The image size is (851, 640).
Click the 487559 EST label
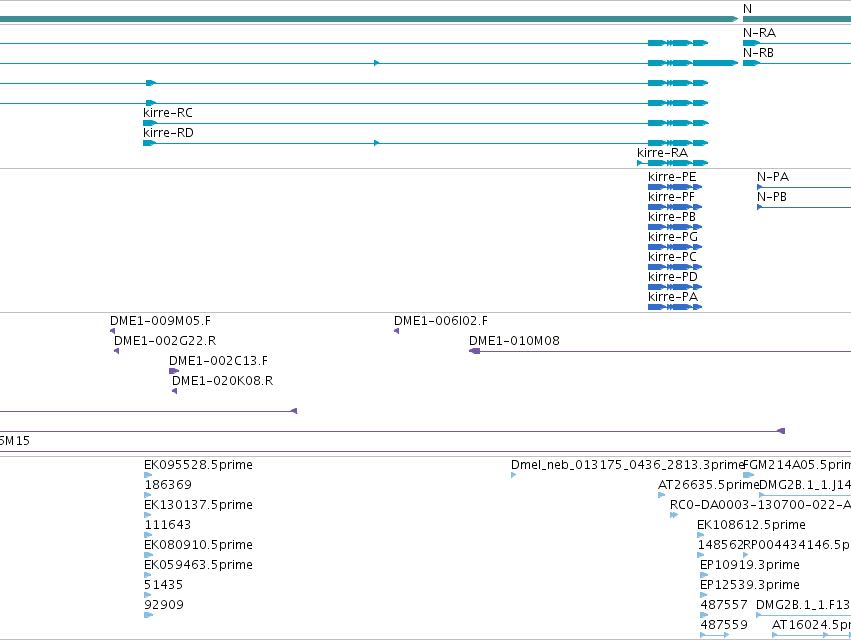click(724, 625)
